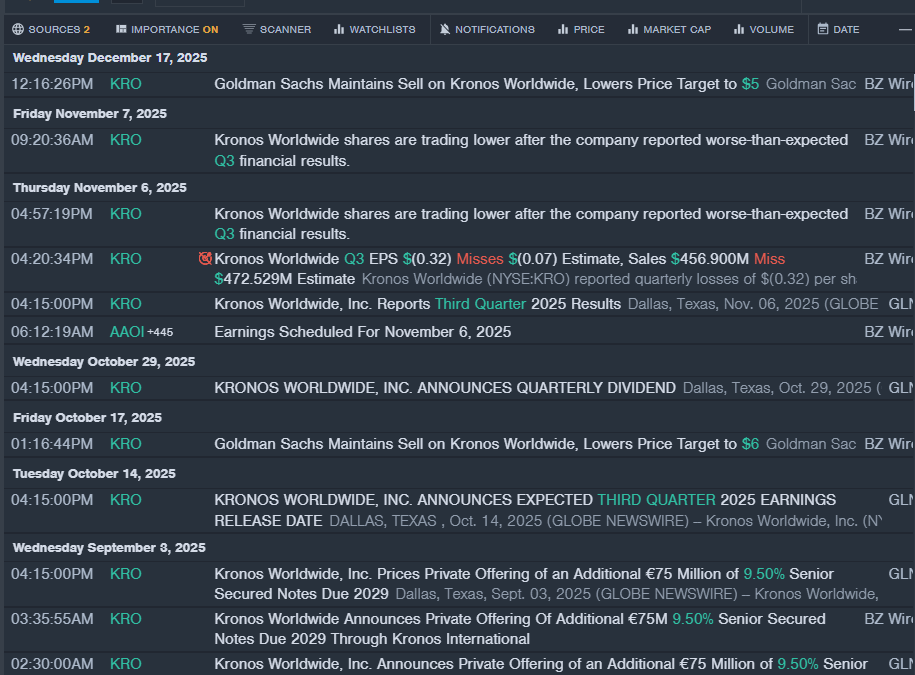
Task: Click Wednesday October 29, 2025 date header
Action: pos(104,362)
